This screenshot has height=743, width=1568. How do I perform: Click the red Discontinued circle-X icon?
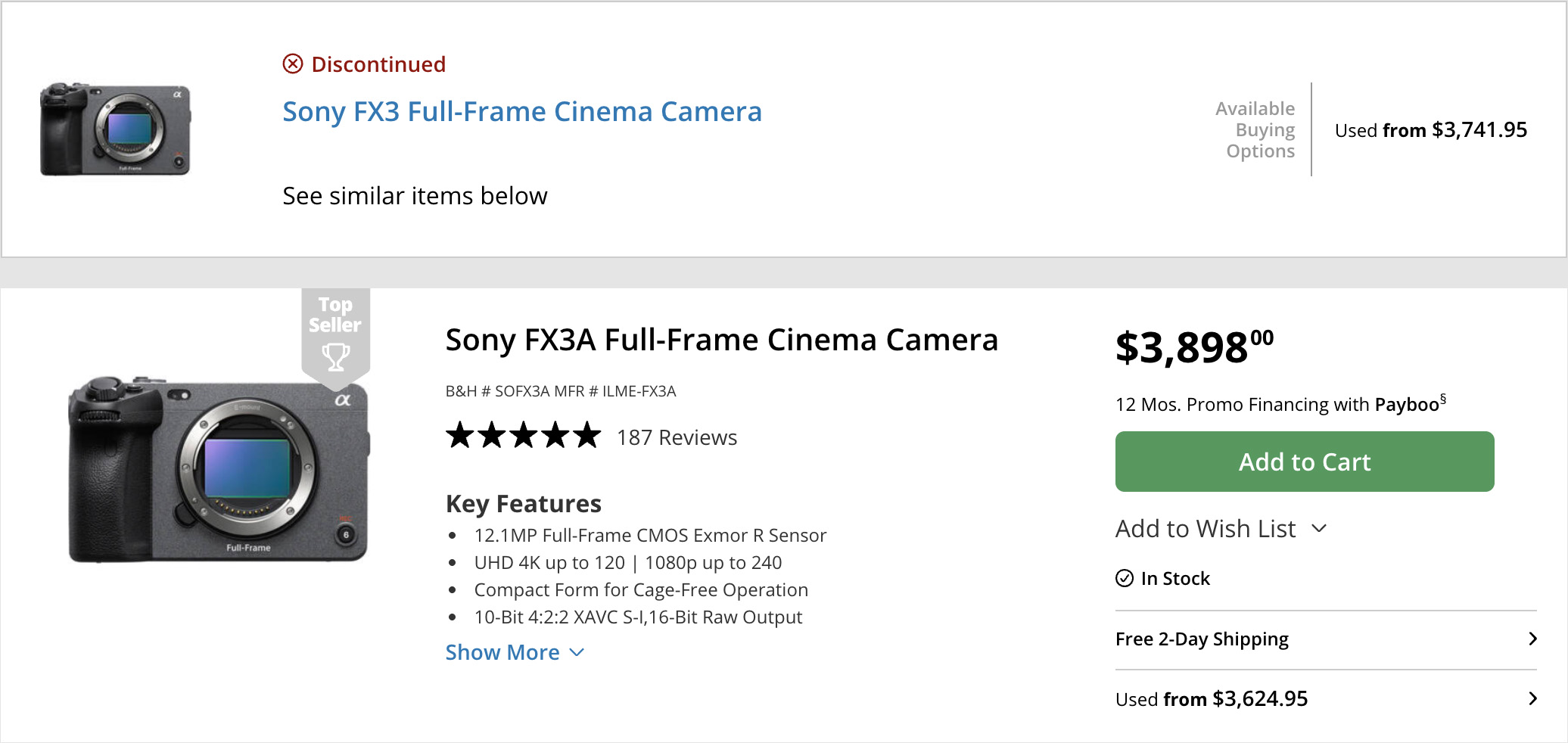(x=293, y=64)
